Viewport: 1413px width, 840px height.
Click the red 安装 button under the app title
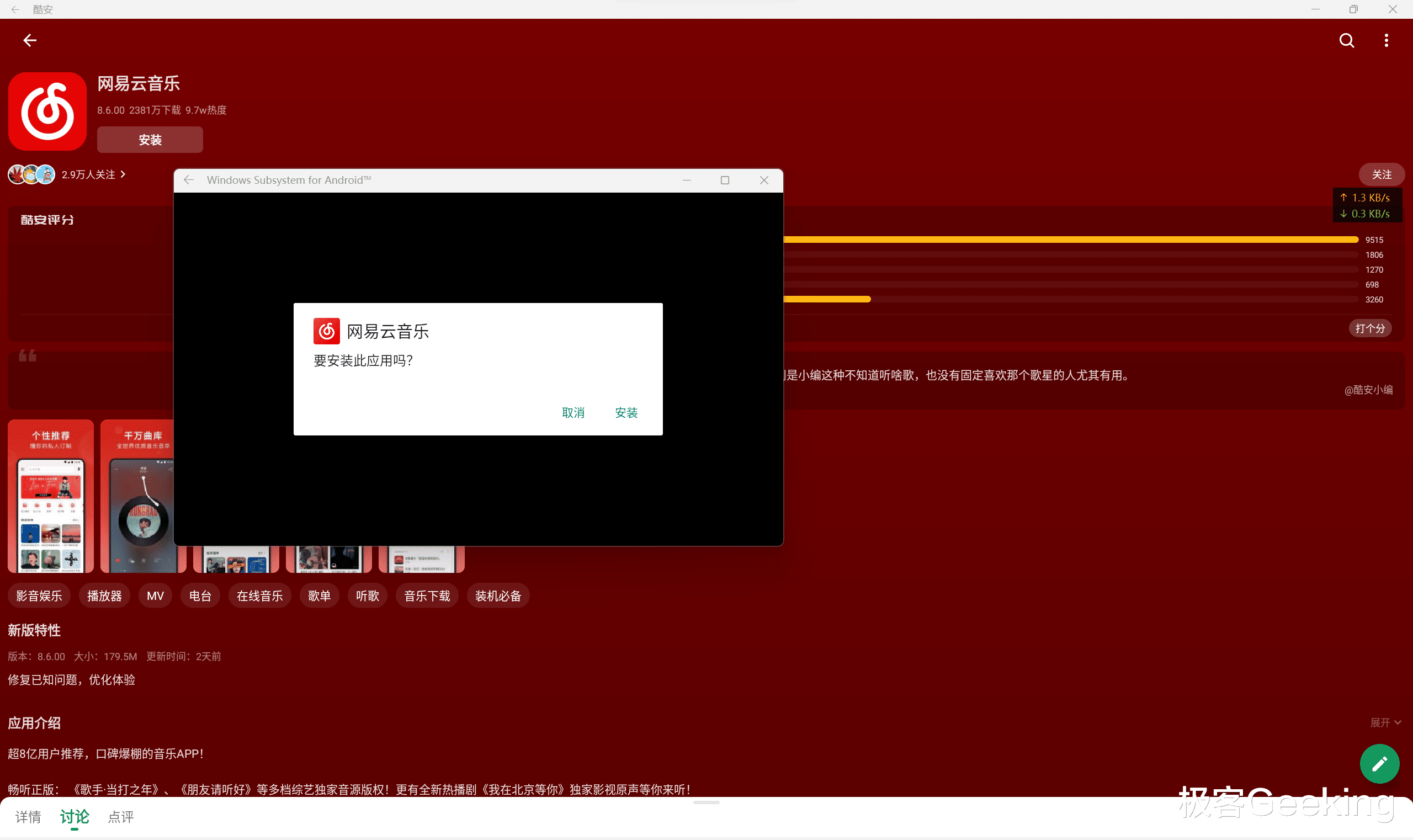coord(150,140)
